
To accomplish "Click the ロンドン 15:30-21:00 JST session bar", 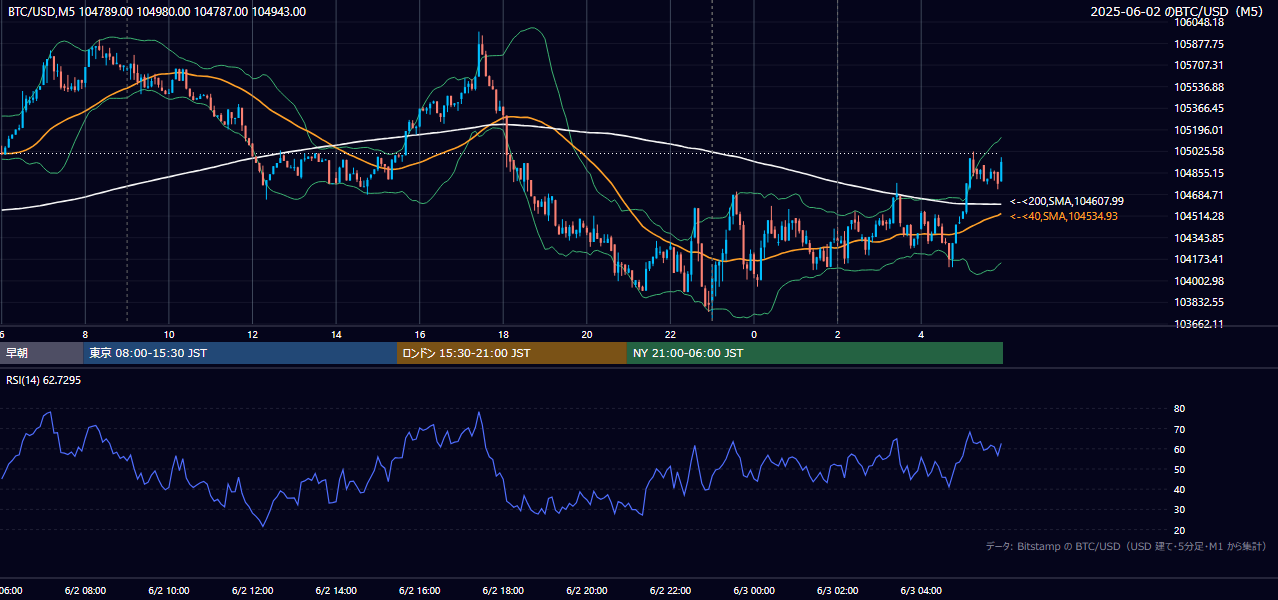I will click(512, 353).
